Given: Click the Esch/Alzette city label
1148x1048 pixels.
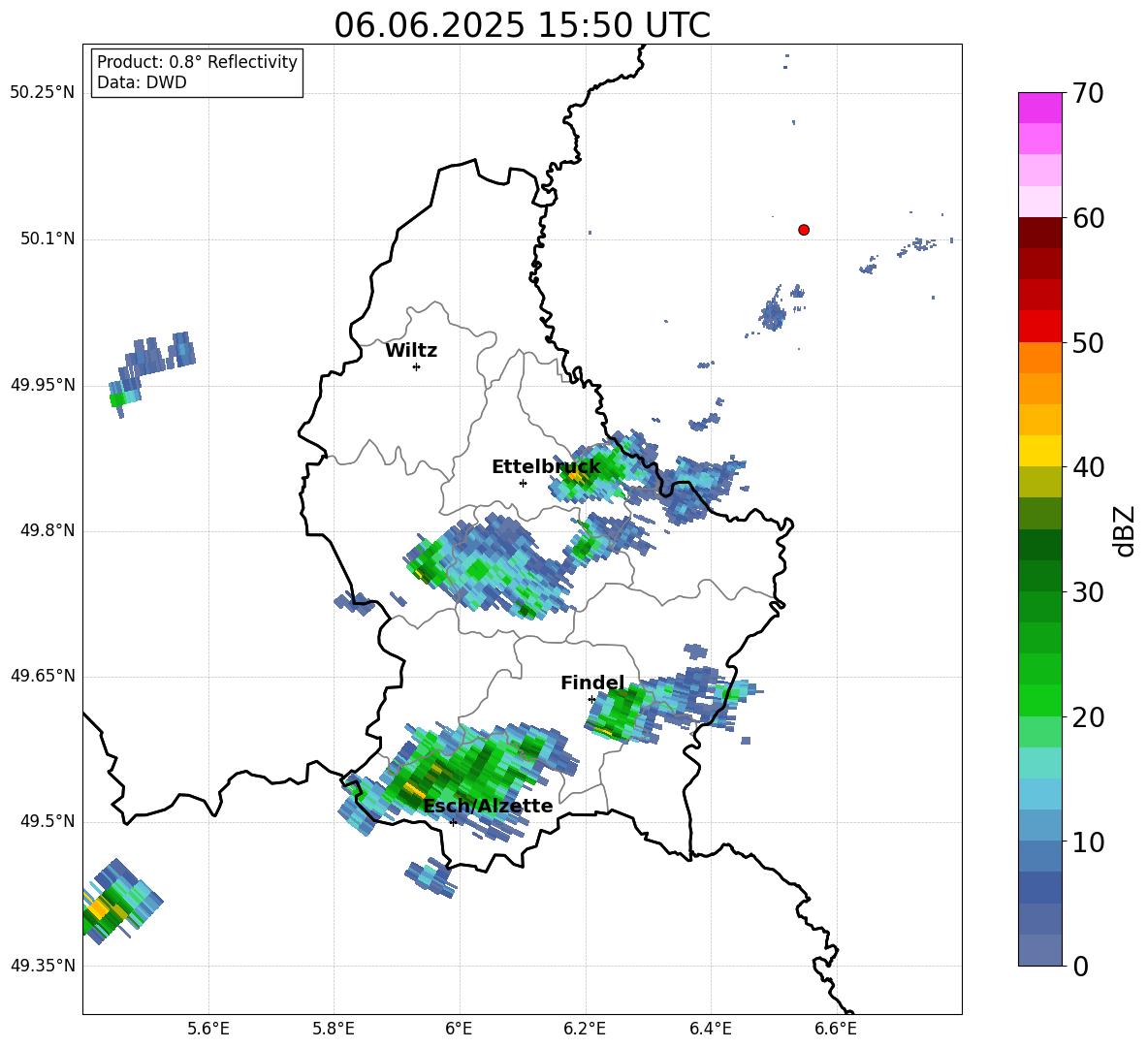Looking at the screenshot, I should (489, 806).
